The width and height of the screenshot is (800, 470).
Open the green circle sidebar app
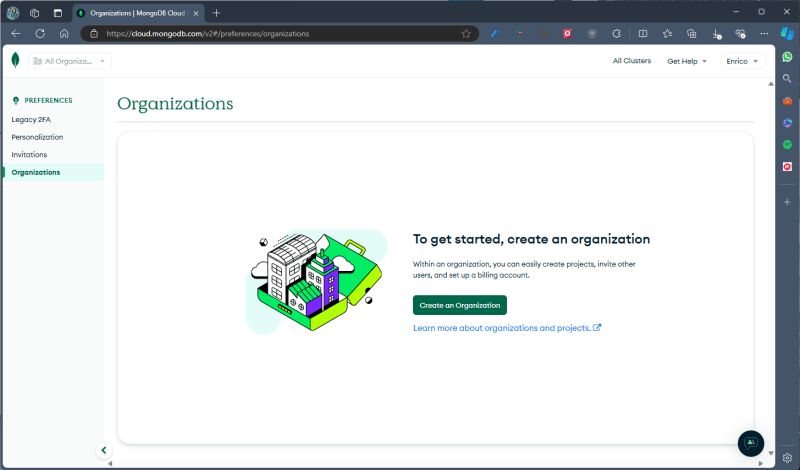787,145
